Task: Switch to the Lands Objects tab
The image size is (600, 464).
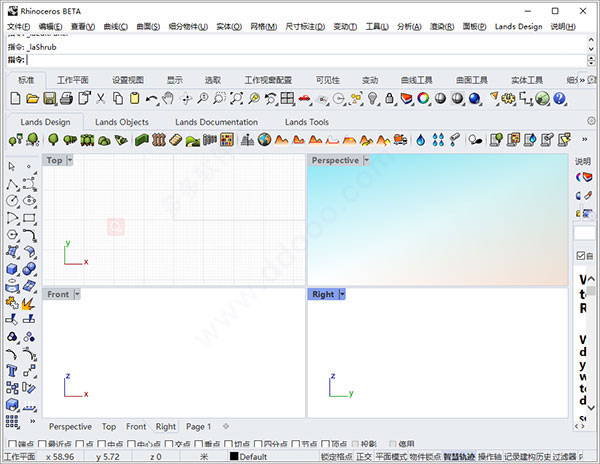Action: click(122, 122)
